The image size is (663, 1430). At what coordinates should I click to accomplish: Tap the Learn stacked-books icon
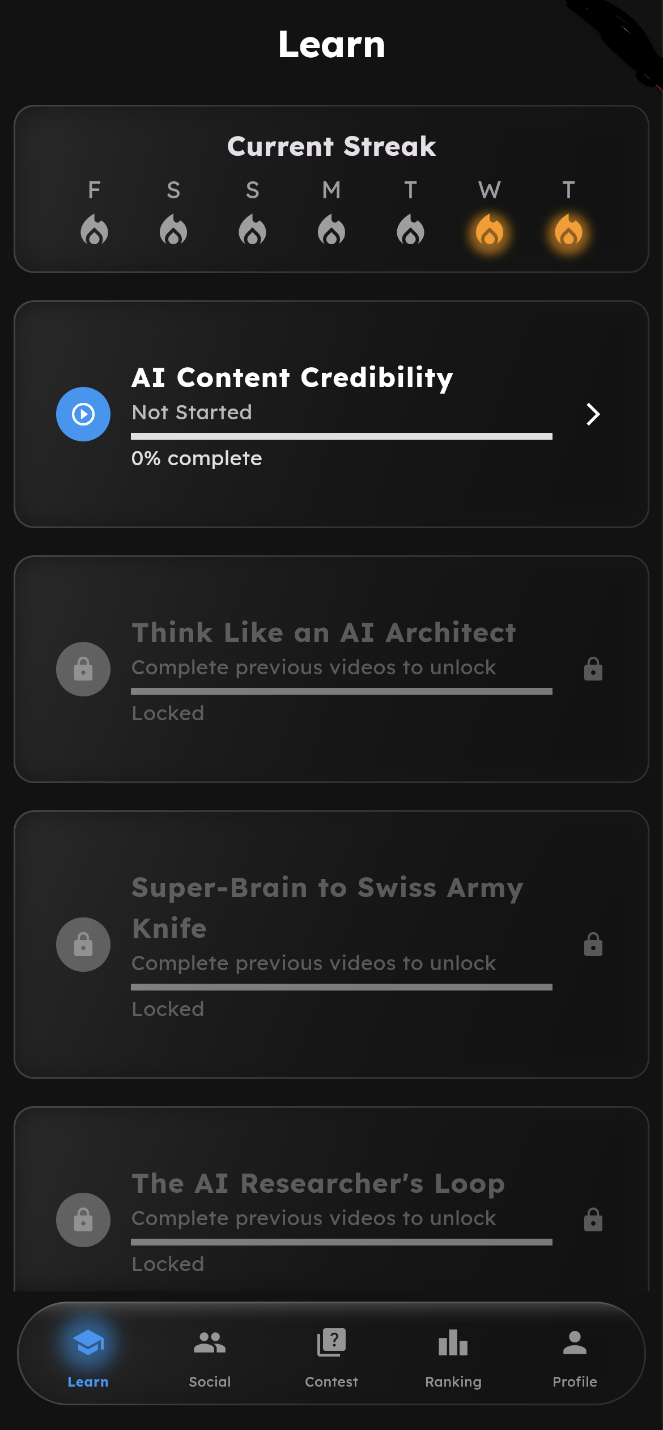tap(88, 1342)
